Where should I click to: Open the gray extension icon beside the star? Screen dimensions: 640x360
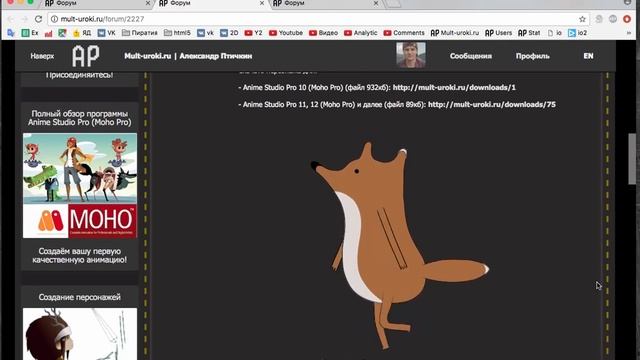(x=599, y=19)
